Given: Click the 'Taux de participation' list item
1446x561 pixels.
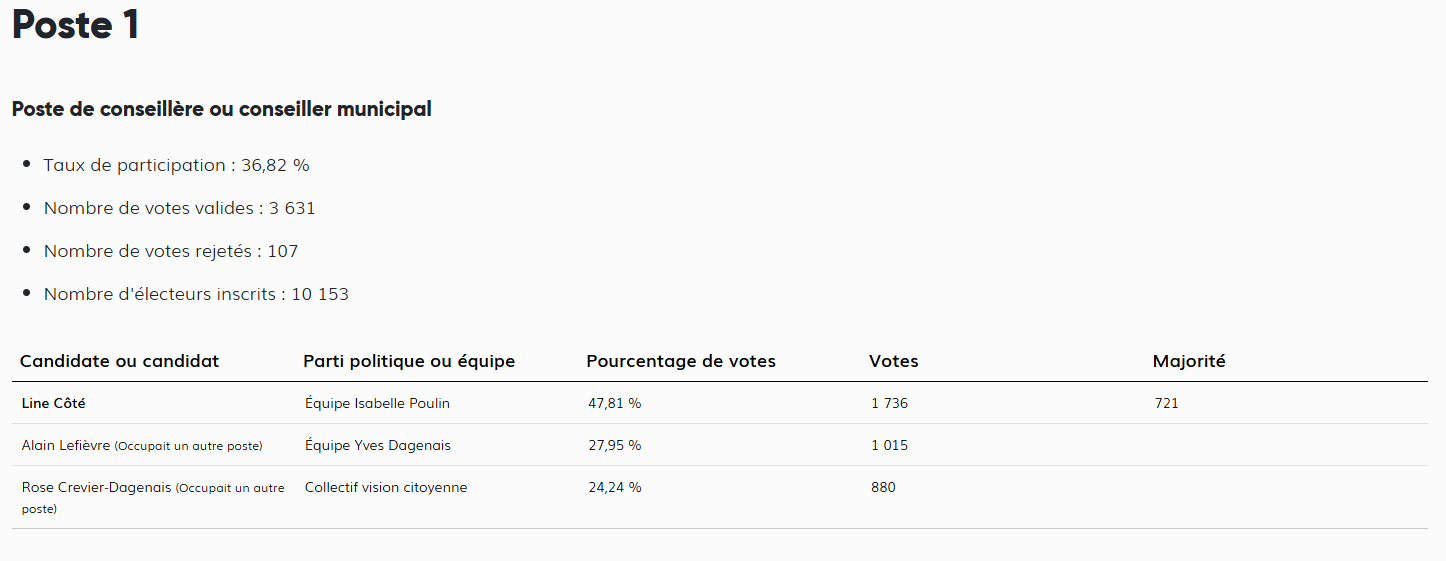Looking at the screenshot, I should tap(176, 165).
